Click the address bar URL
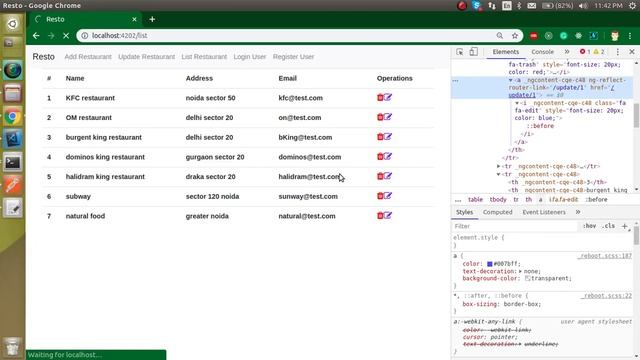The image size is (640, 360). click(x=119, y=36)
